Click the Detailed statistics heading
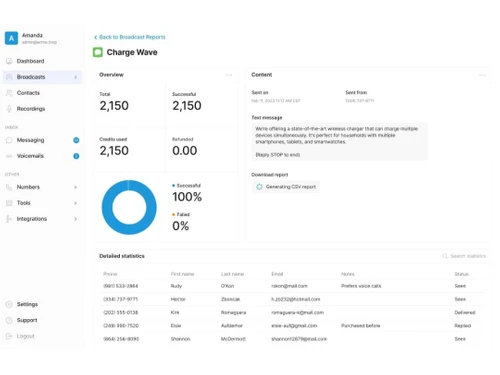The height and width of the screenshot is (375, 500). [122, 256]
